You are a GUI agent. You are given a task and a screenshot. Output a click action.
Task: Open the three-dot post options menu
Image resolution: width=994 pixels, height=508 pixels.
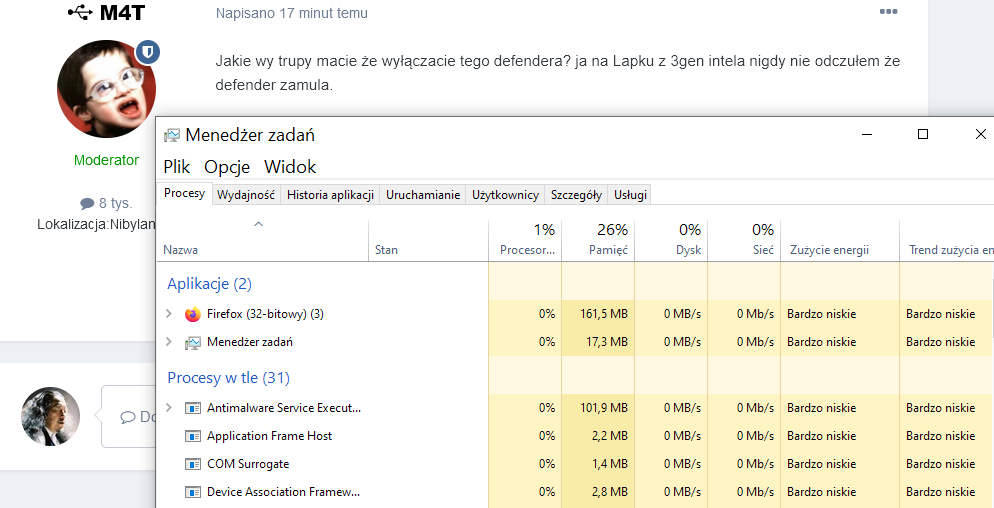pos(888,11)
